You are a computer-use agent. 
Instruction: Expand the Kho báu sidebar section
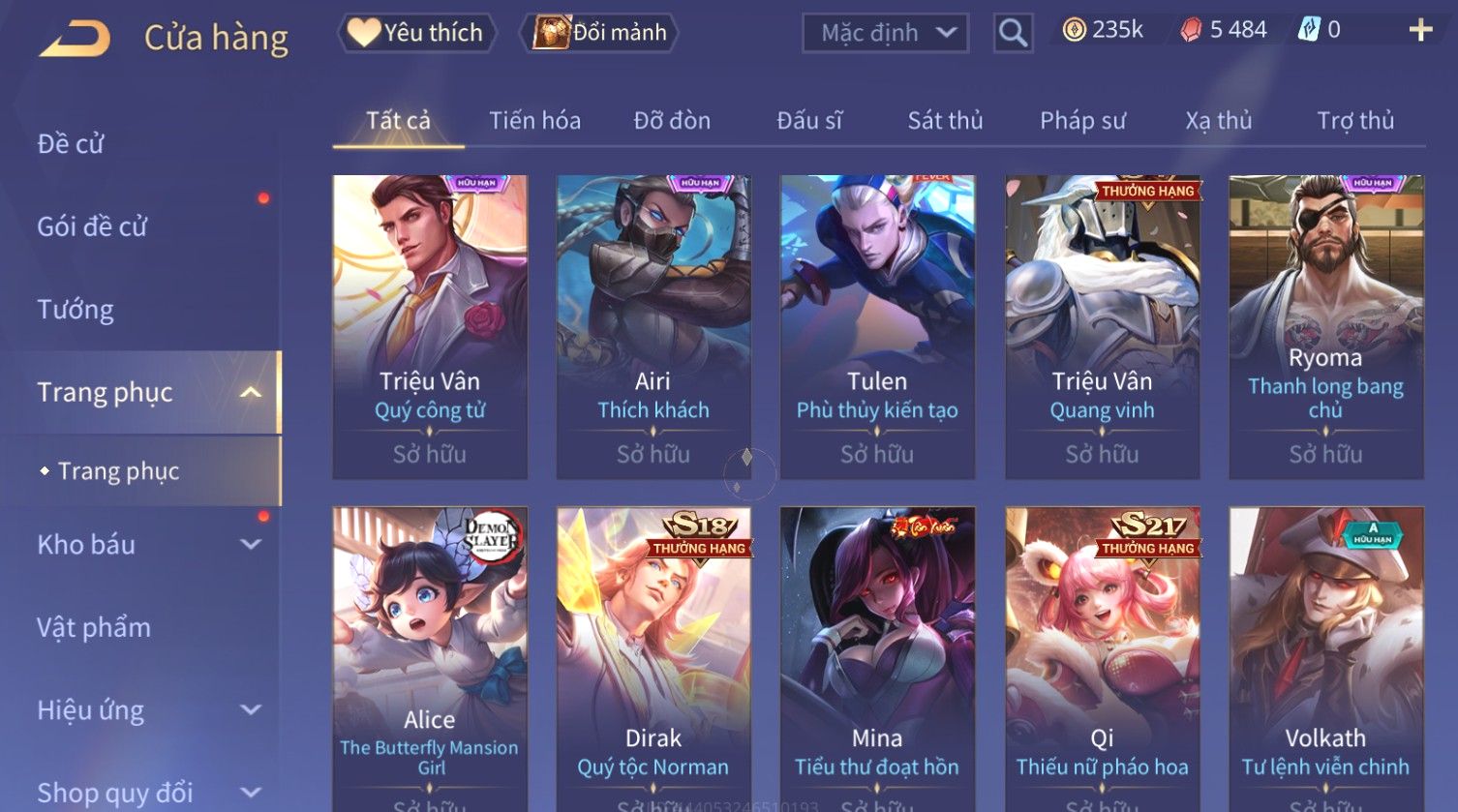point(251,545)
